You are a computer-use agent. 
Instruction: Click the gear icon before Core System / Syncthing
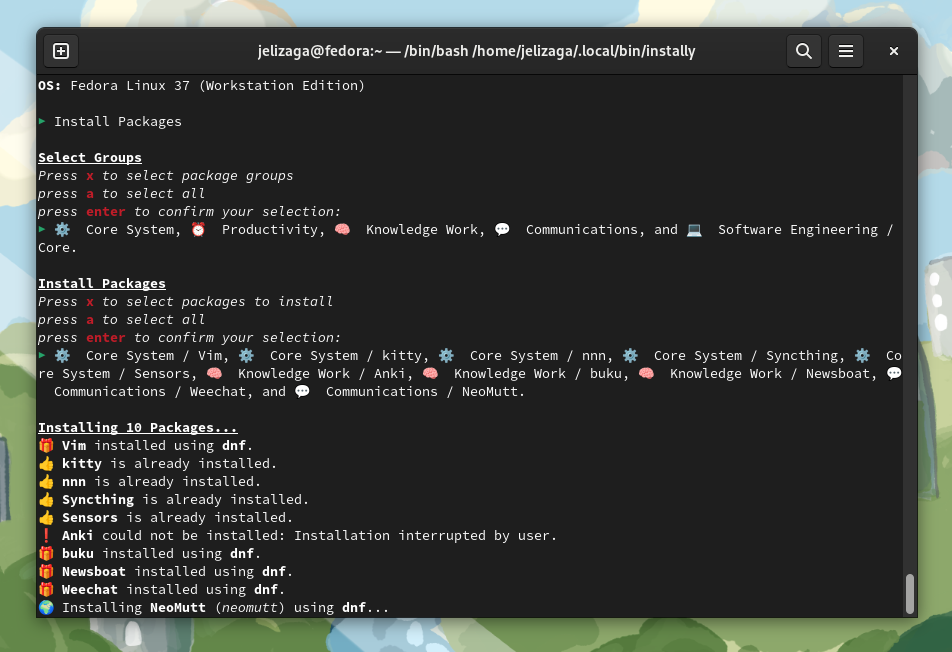630,356
